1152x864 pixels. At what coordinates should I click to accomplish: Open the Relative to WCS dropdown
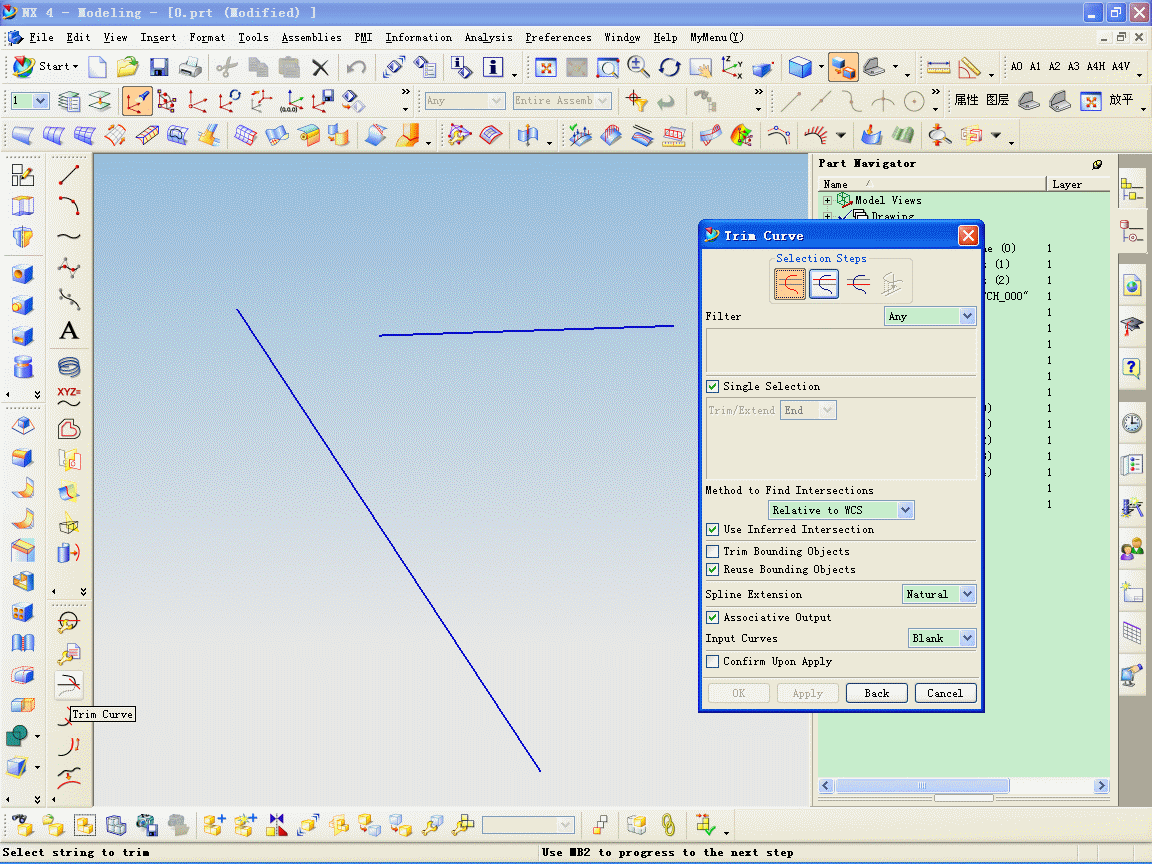pos(840,511)
